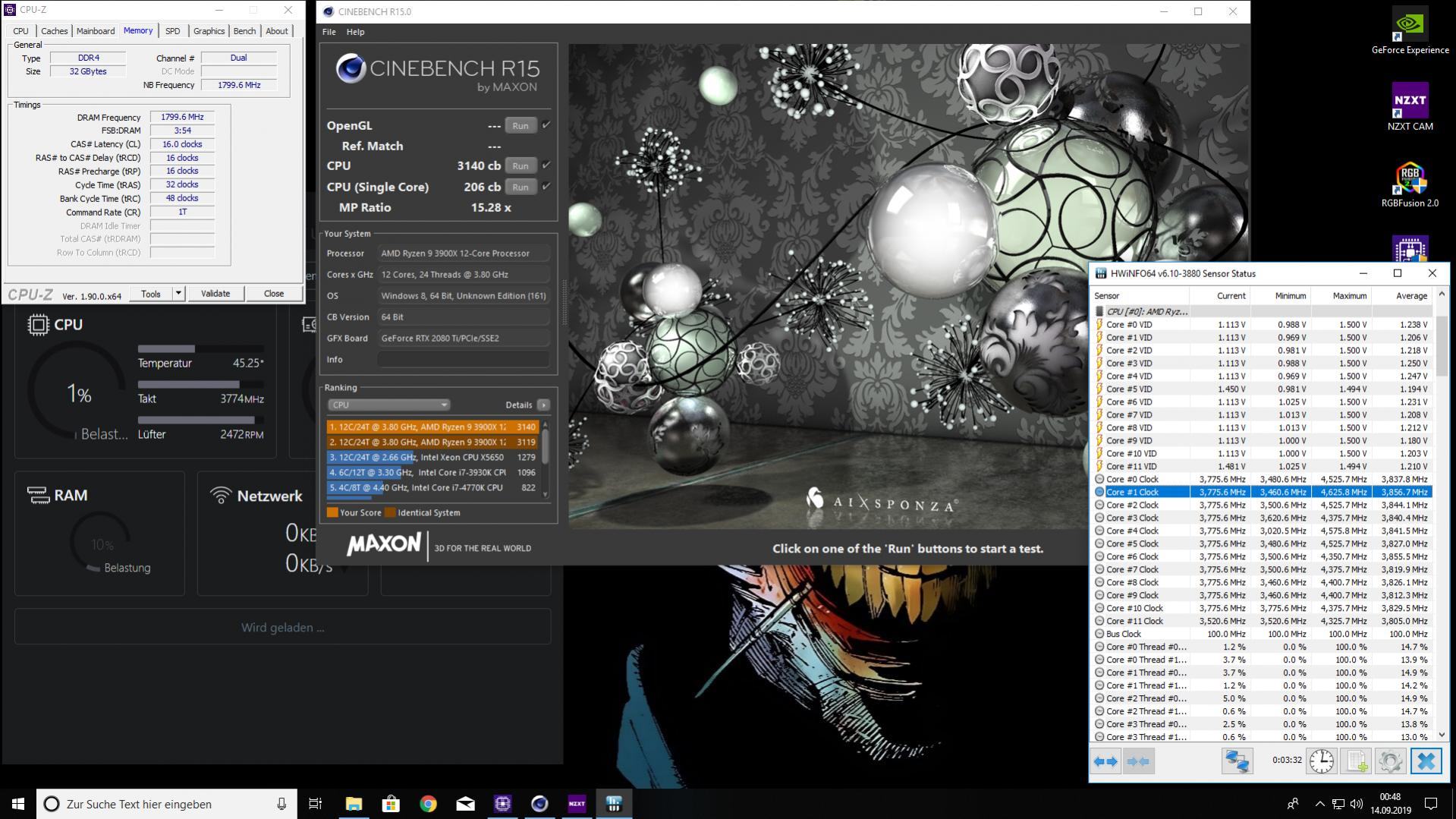Click the Core #0 Clock sensor row icon
This screenshot has height=819, width=1456.
(x=1099, y=480)
